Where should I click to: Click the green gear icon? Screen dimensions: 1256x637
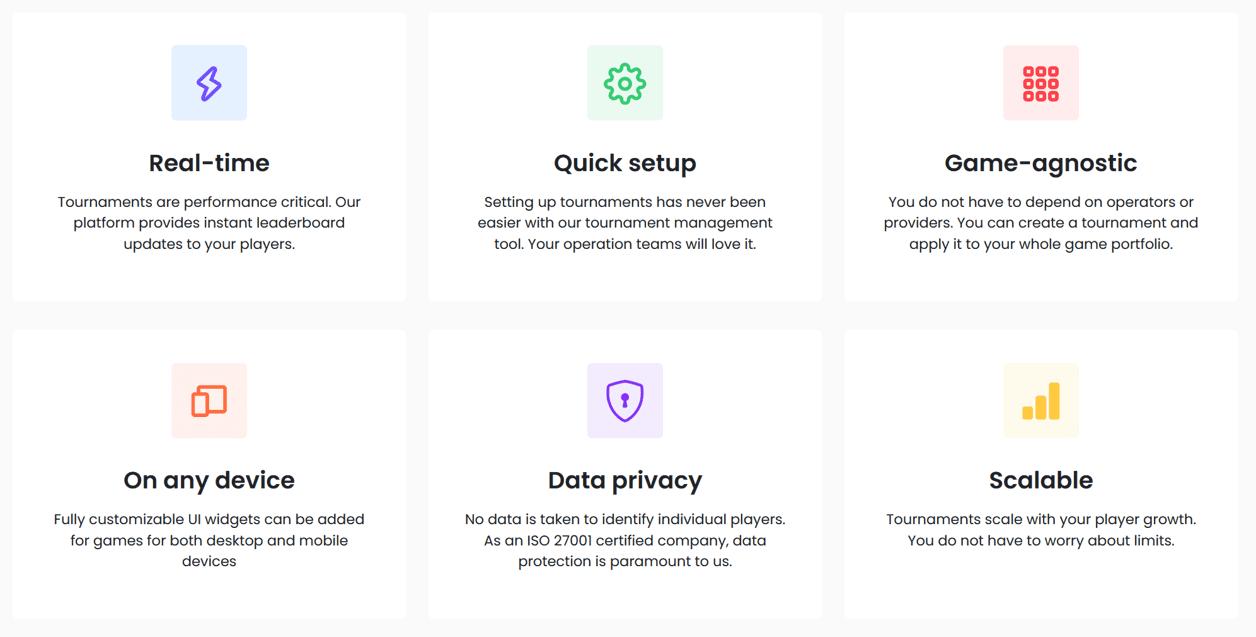pyautogui.click(x=625, y=83)
